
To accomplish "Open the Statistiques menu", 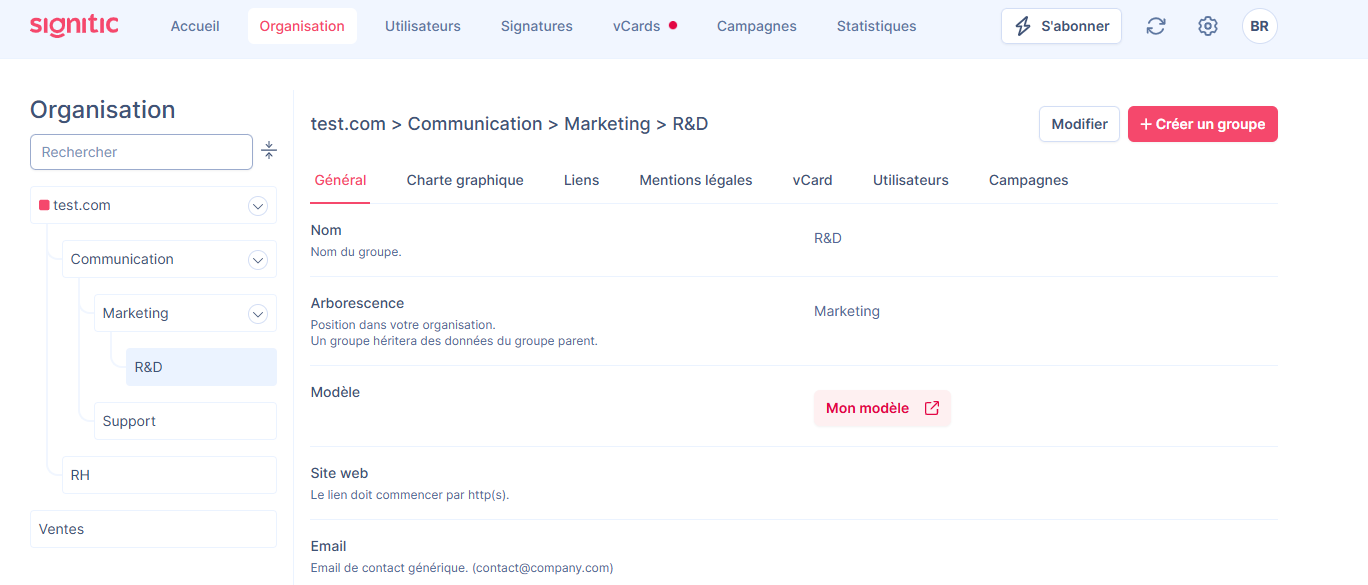I will click(x=876, y=26).
